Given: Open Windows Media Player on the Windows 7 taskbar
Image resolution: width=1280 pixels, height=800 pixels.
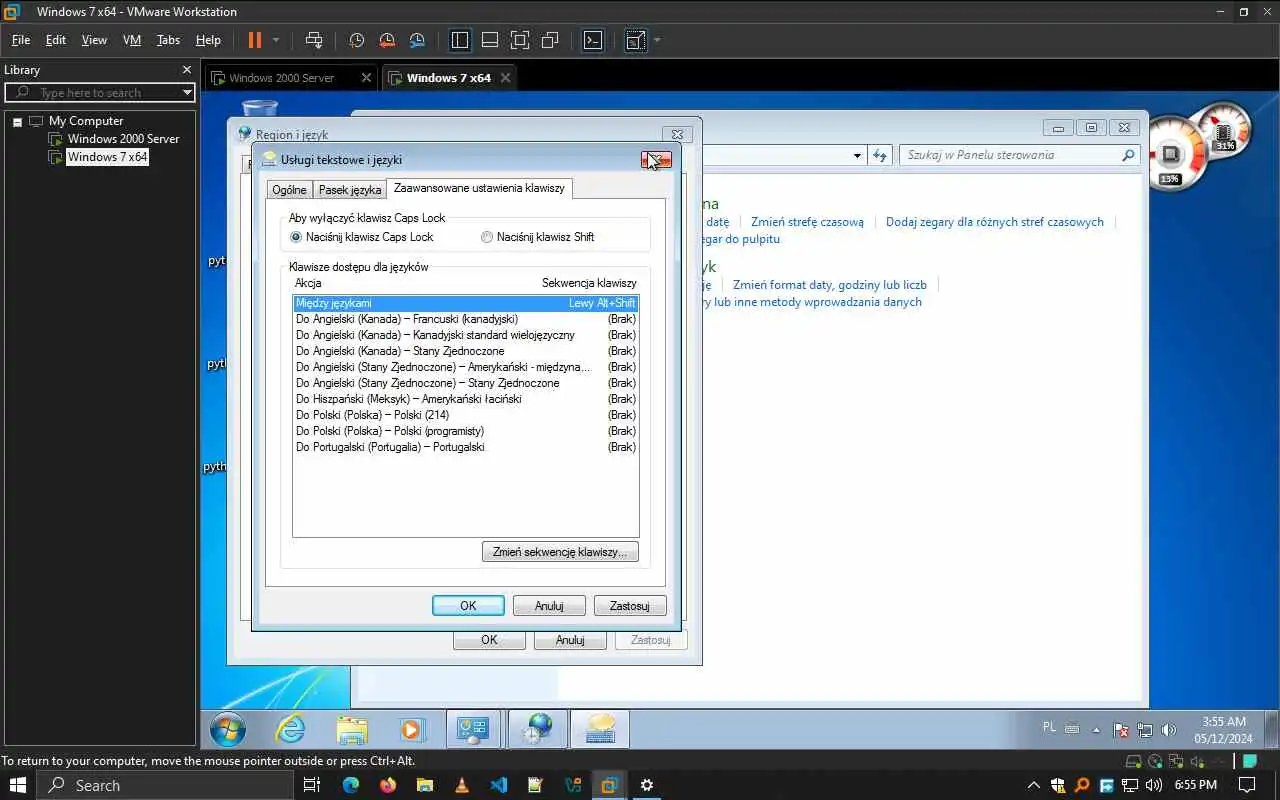Looking at the screenshot, I should point(411,730).
